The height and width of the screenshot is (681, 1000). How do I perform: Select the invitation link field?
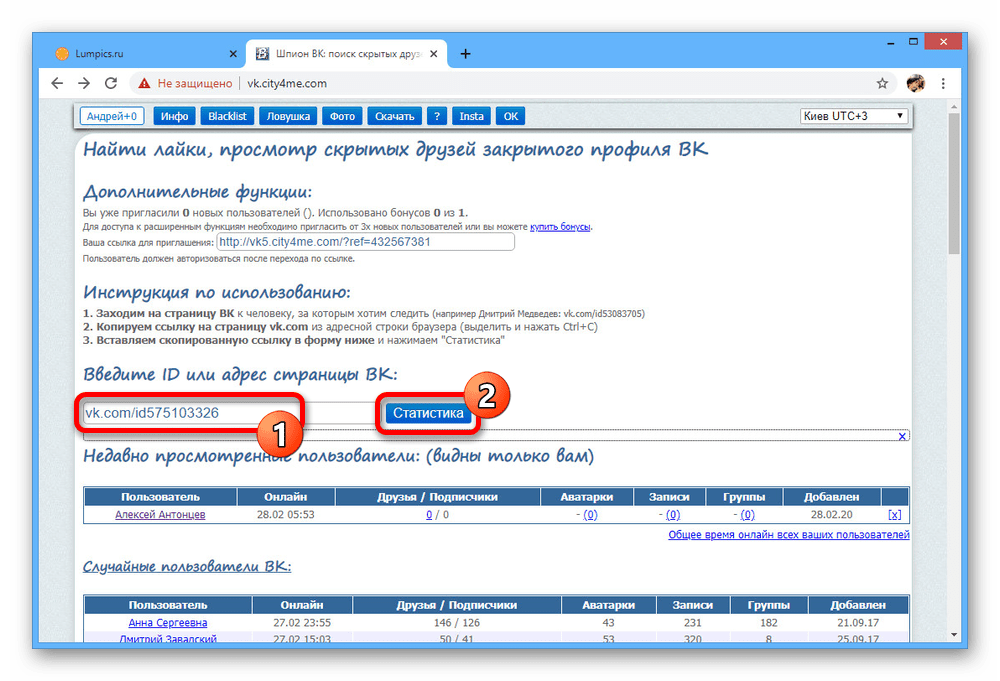tap(365, 242)
